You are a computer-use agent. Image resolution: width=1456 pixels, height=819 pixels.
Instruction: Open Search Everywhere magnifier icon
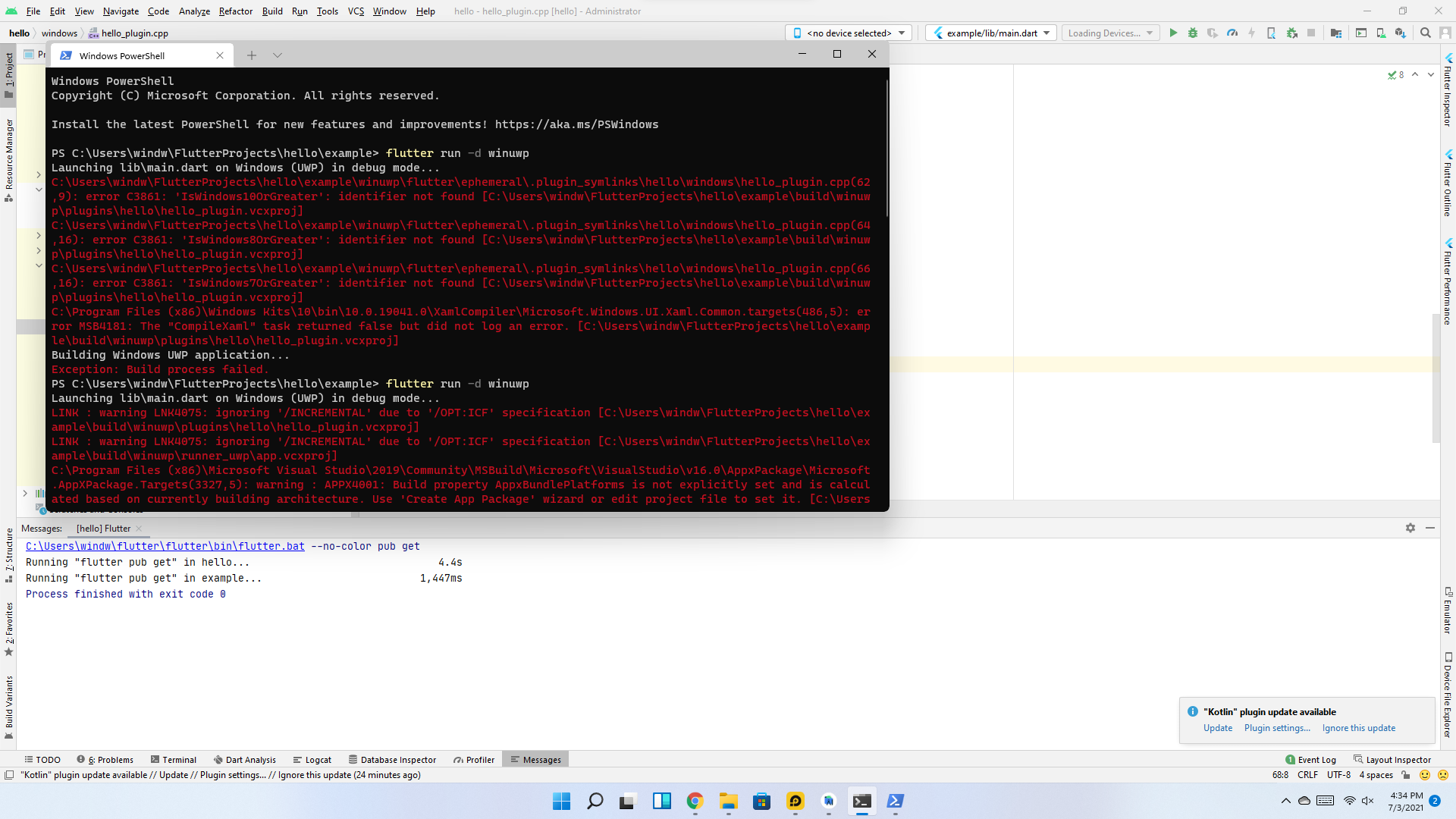tap(1426, 33)
